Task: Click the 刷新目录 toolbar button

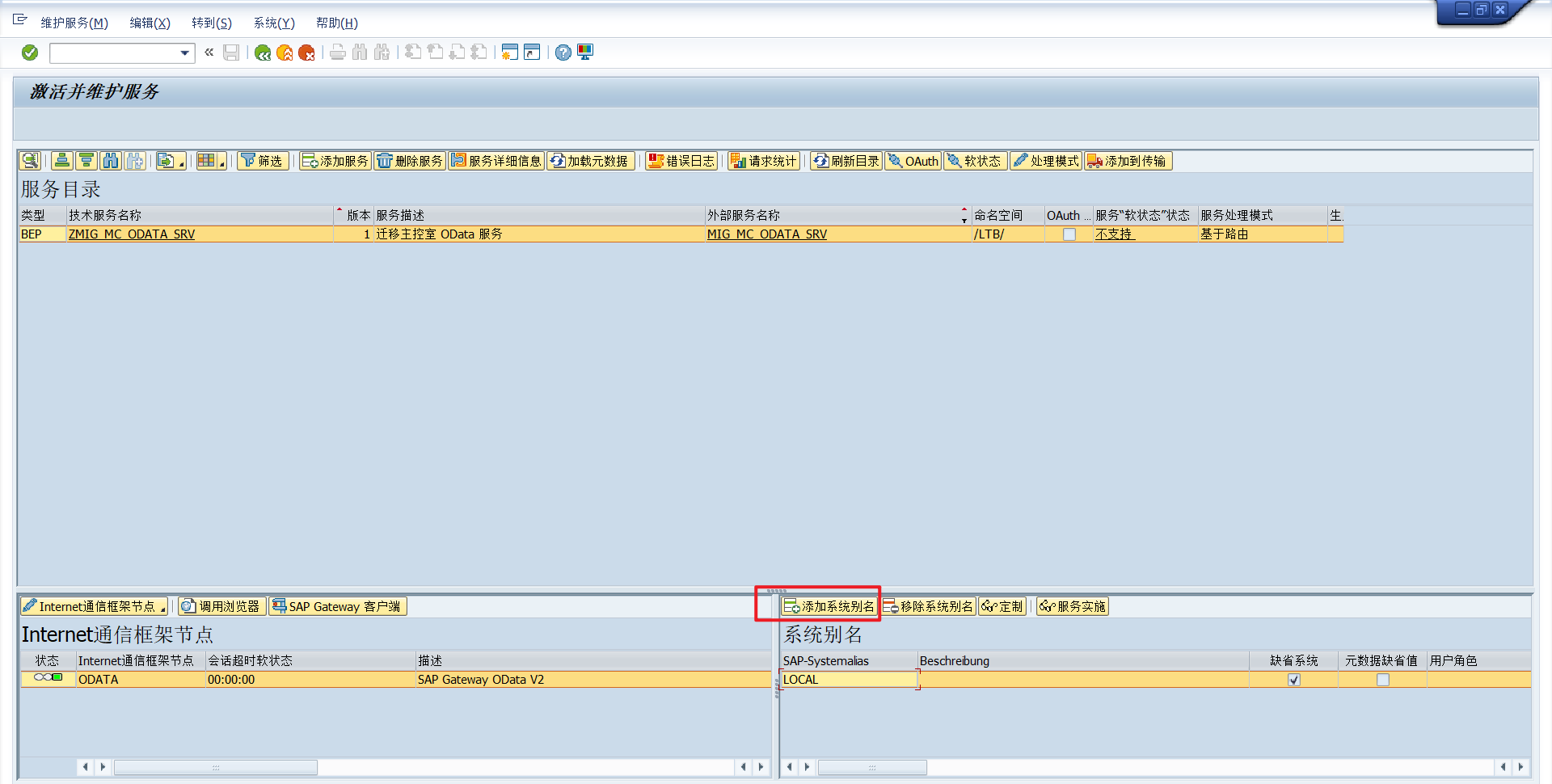Action: (846, 161)
